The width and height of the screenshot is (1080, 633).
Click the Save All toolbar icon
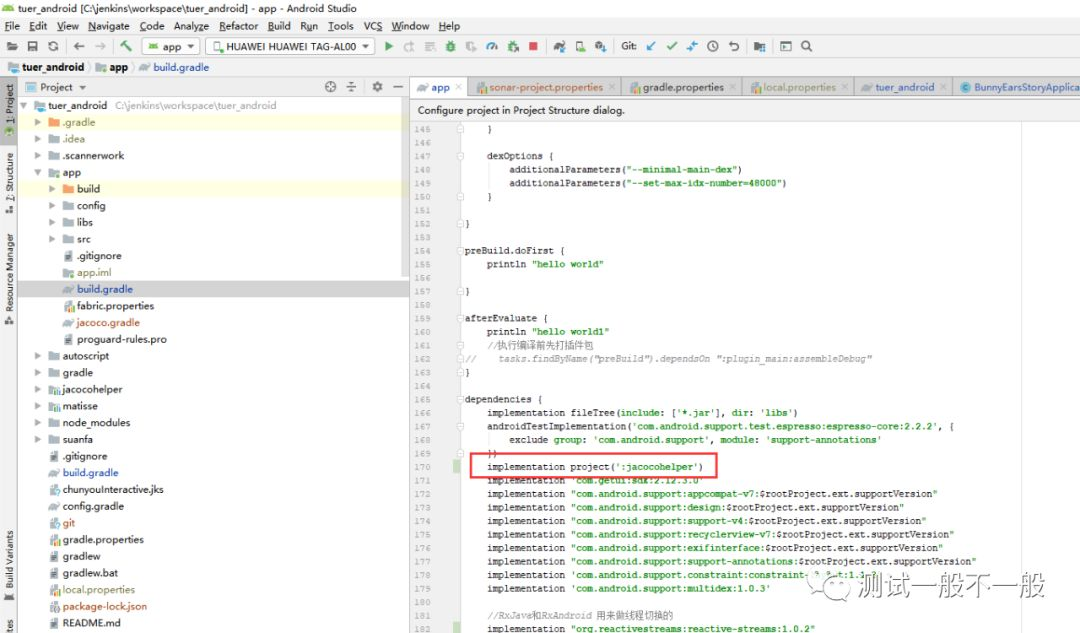pyautogui.click(x=33, y=46)
